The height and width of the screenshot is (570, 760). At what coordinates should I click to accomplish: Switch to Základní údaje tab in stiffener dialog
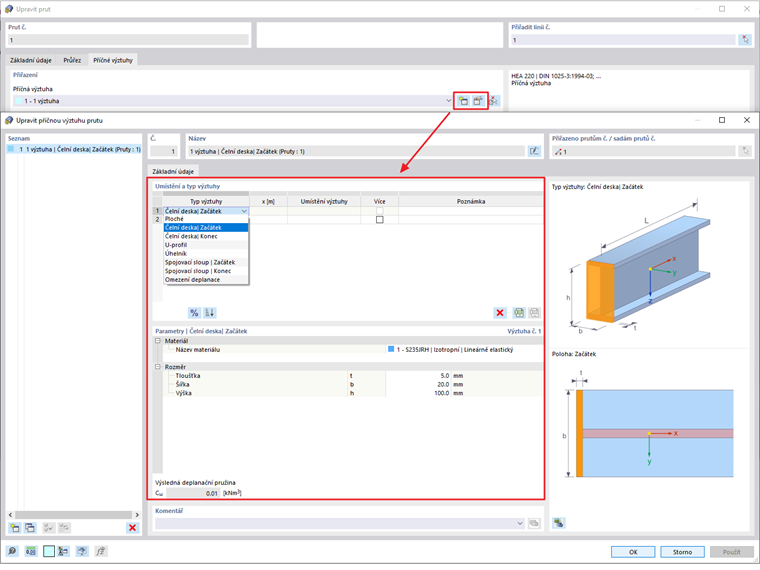(x=173, y=172)
